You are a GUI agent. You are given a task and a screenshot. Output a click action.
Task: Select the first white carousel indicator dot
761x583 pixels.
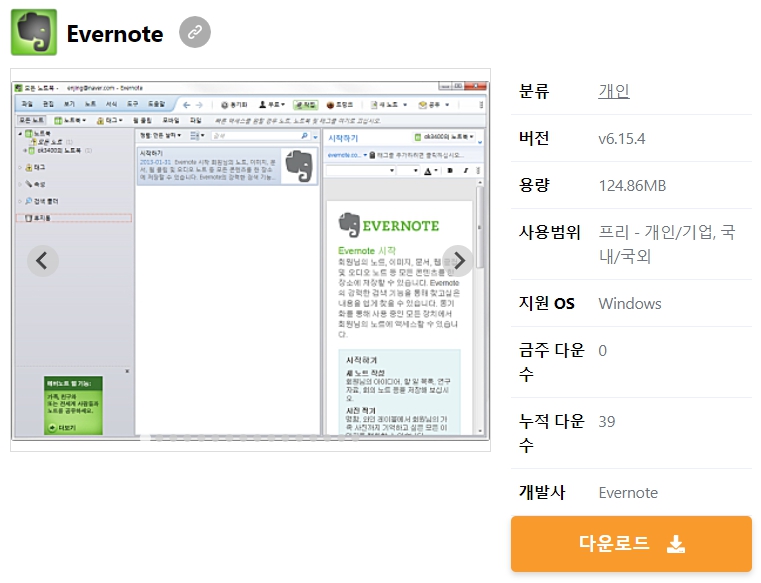click(145, 438)
